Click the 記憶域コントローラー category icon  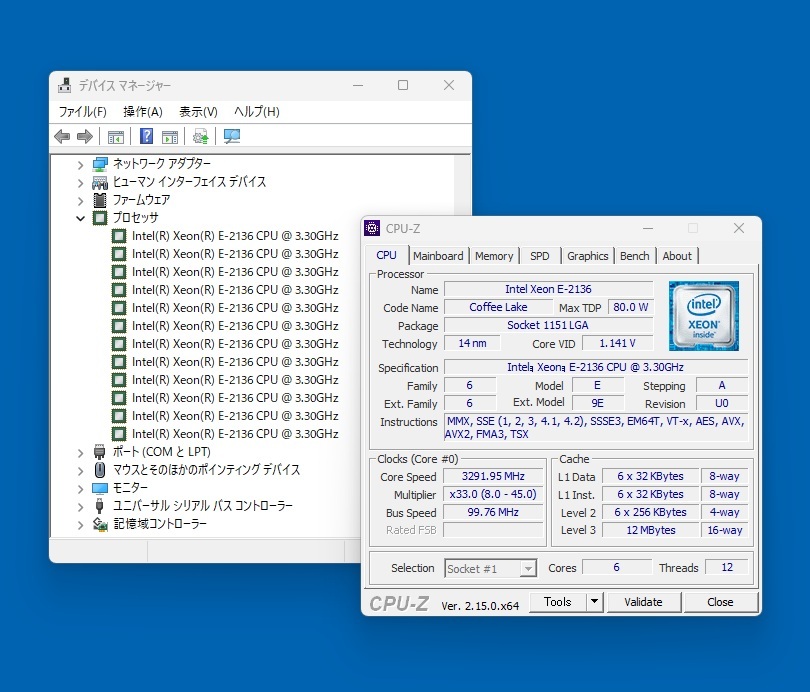(x=100, y=524)
